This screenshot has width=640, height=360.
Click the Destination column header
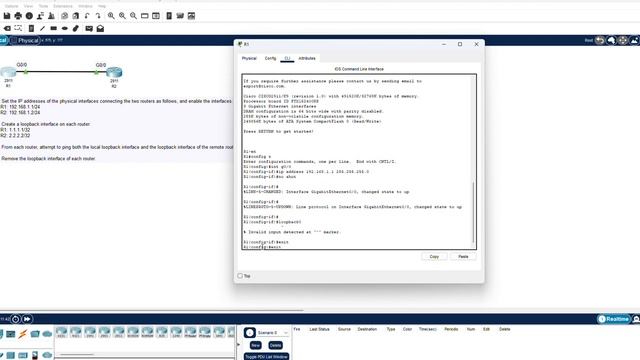tap(367, 329)
